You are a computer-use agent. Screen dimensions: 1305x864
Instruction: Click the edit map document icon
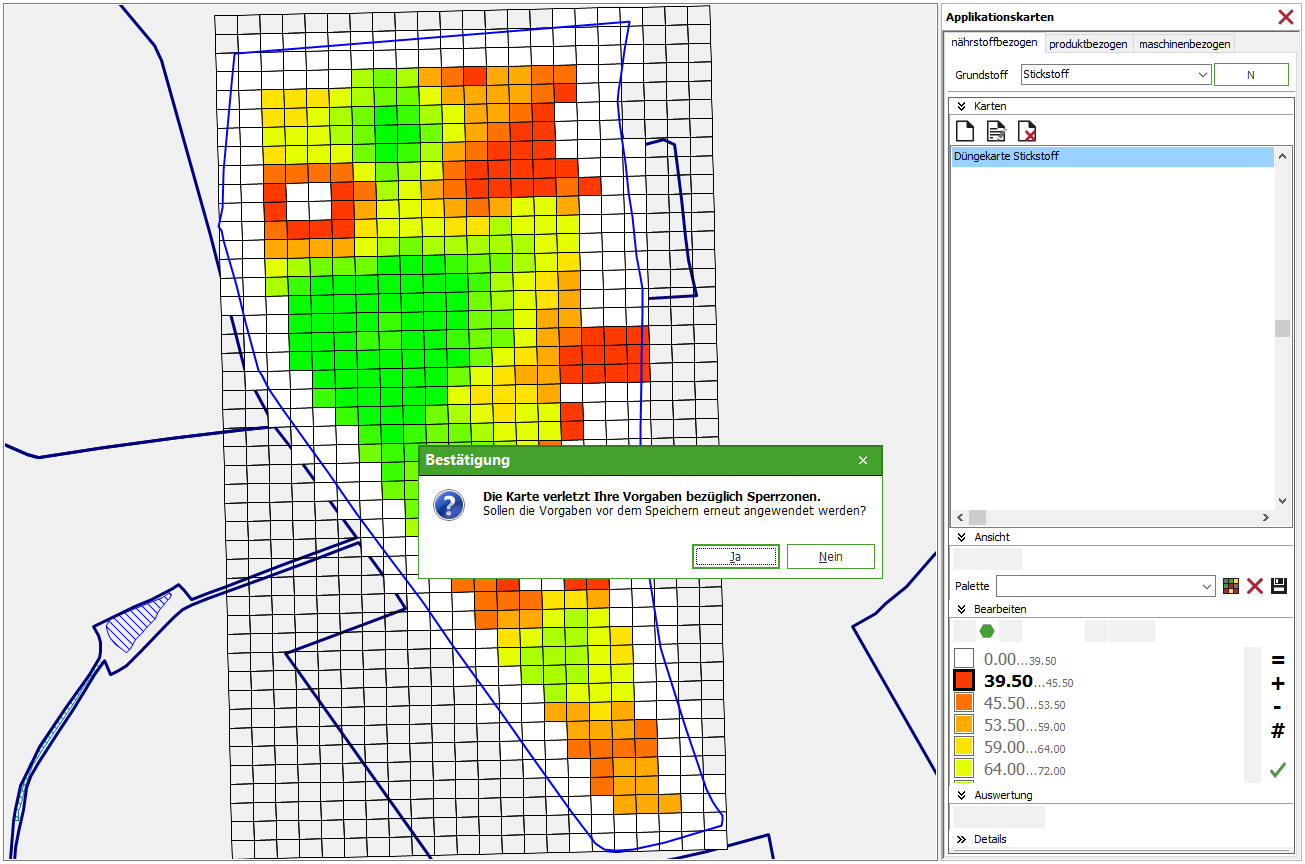[996, 131]
